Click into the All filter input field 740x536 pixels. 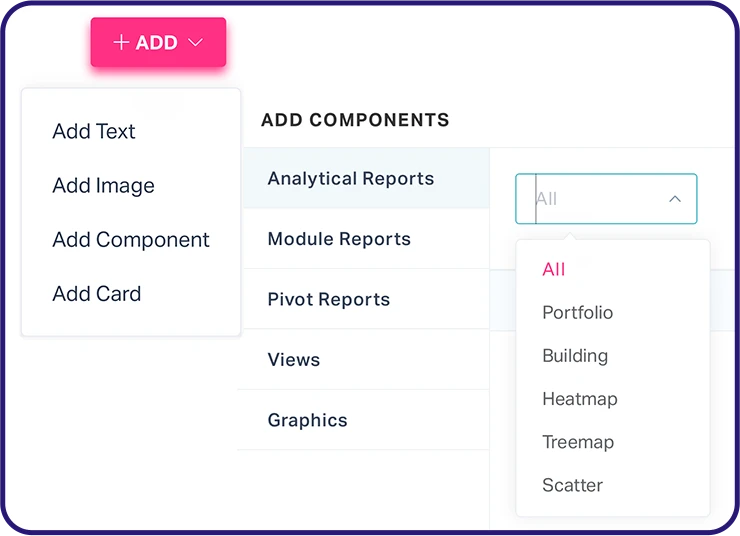[590, 199]
